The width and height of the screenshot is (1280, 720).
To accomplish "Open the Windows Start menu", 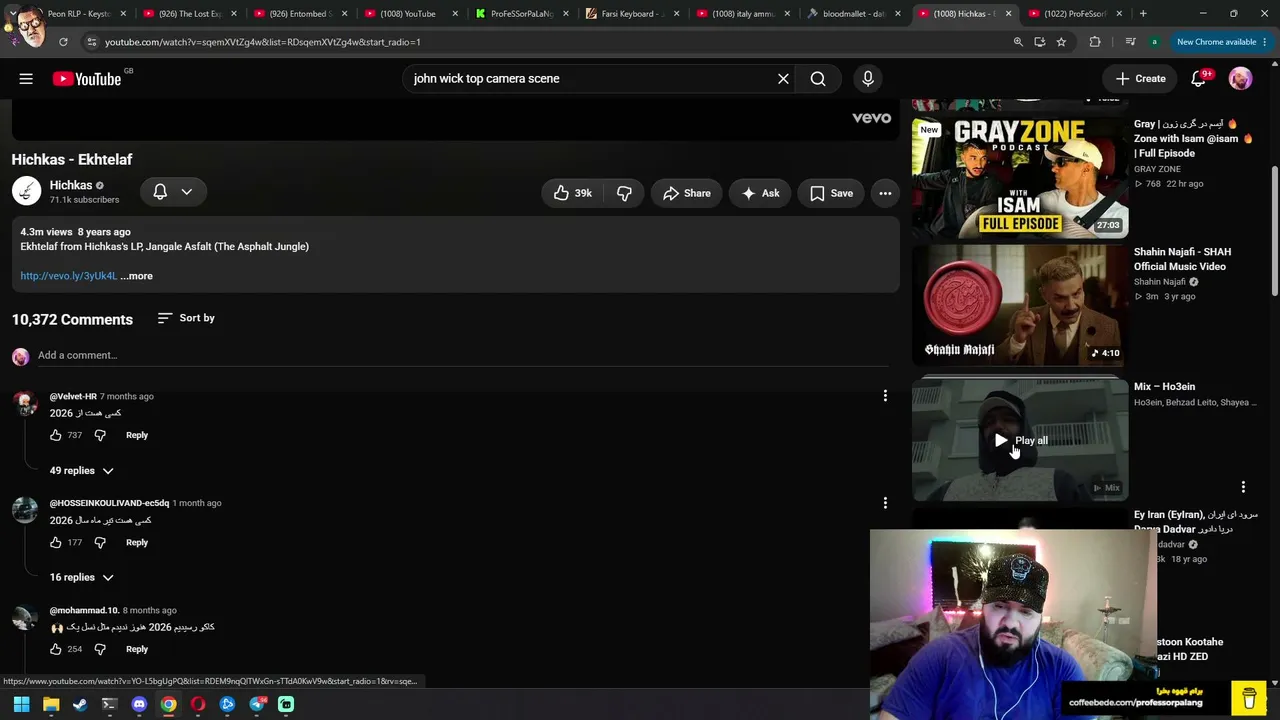I will (x=21, y=704).
